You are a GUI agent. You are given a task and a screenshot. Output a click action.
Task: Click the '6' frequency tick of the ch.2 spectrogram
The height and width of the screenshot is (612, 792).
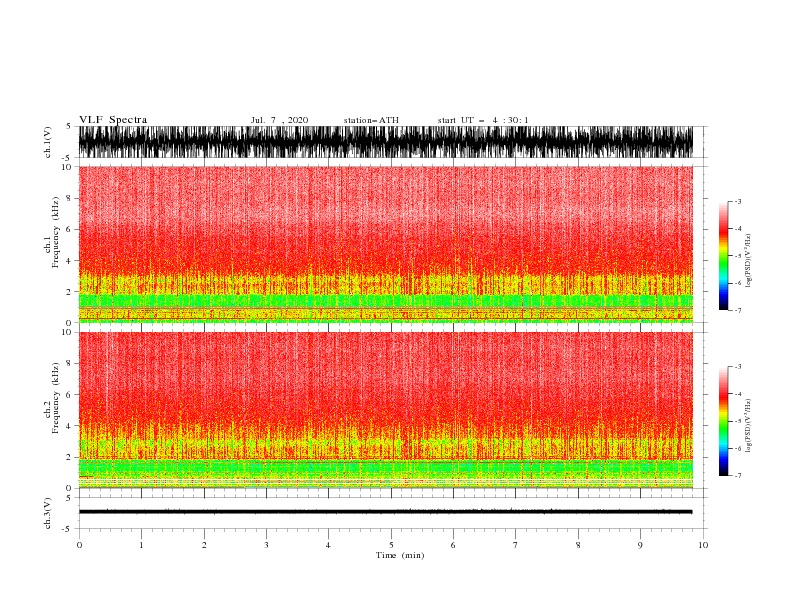pyautogui.click(x=69, y=395)
